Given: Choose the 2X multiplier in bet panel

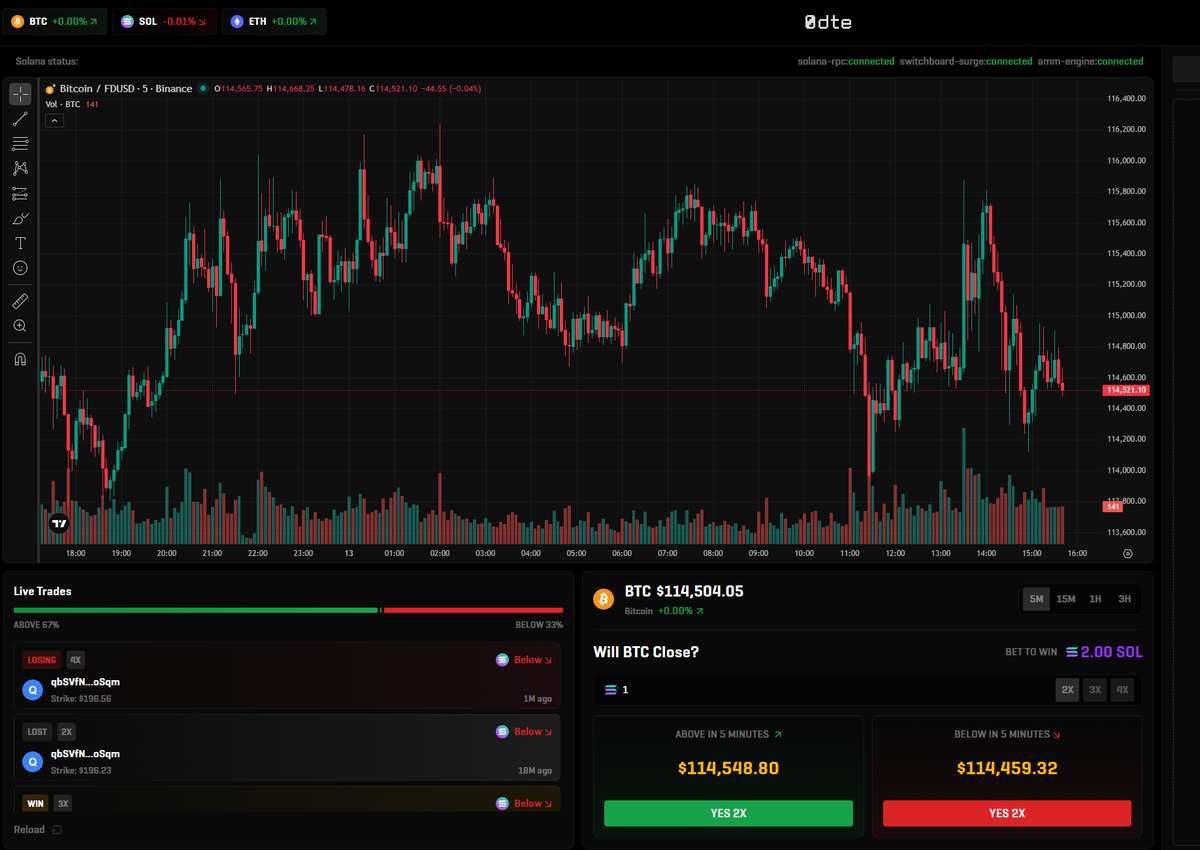Looking at the screenshot, I should tap(1067, 690).
